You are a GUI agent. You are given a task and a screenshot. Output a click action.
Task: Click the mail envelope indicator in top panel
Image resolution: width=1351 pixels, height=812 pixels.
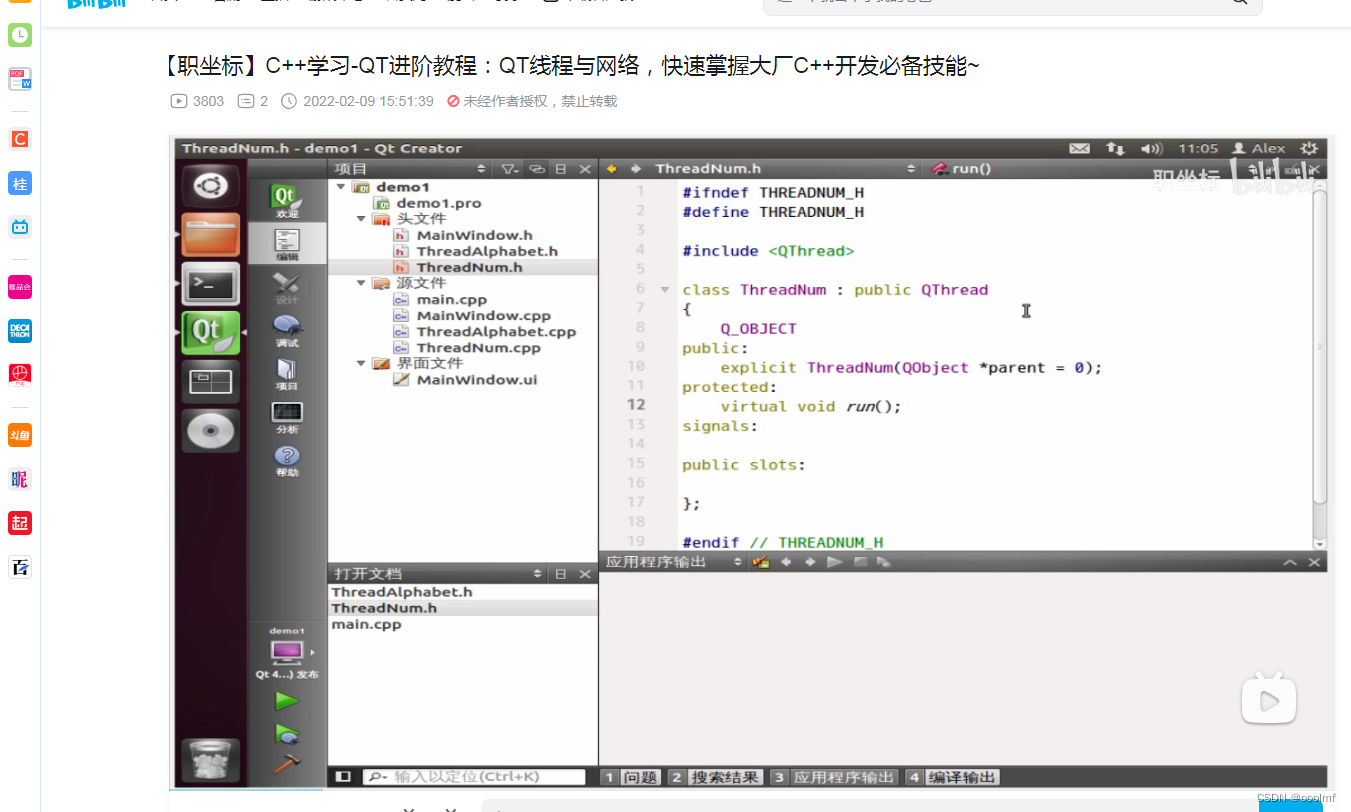[1079, 148]
